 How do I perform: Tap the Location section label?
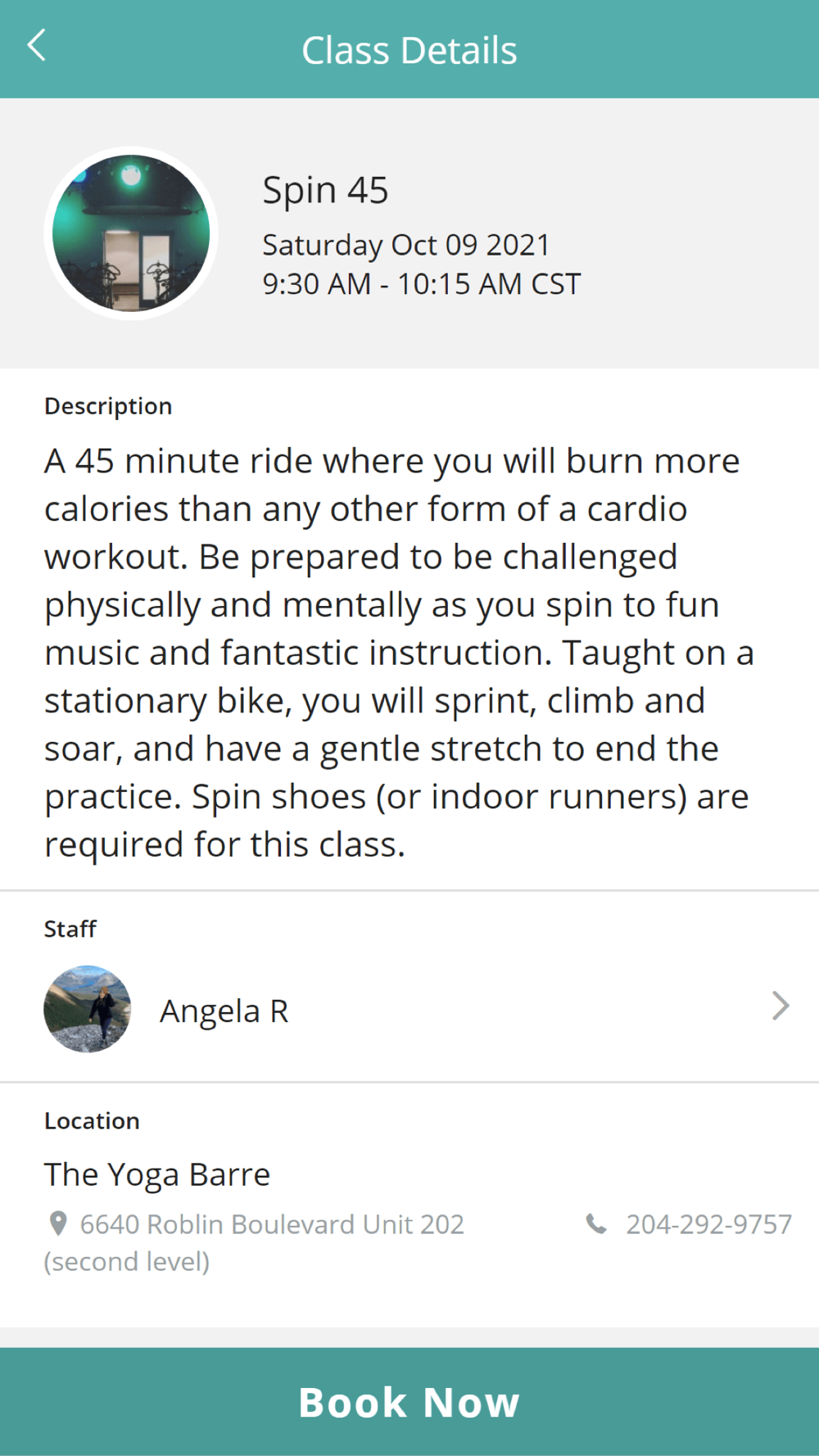(x=92, y=1120)
